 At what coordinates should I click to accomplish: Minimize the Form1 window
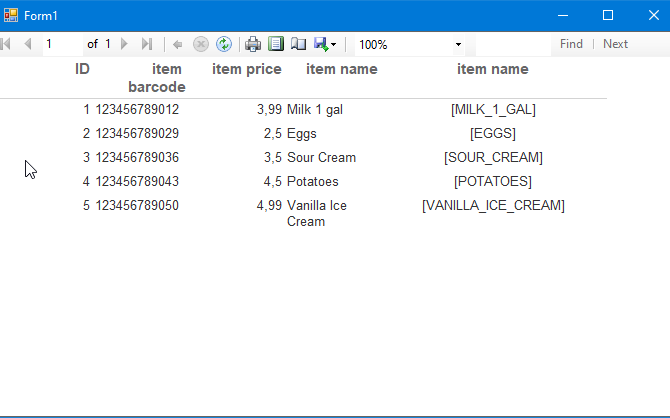(x=563, y=15)
